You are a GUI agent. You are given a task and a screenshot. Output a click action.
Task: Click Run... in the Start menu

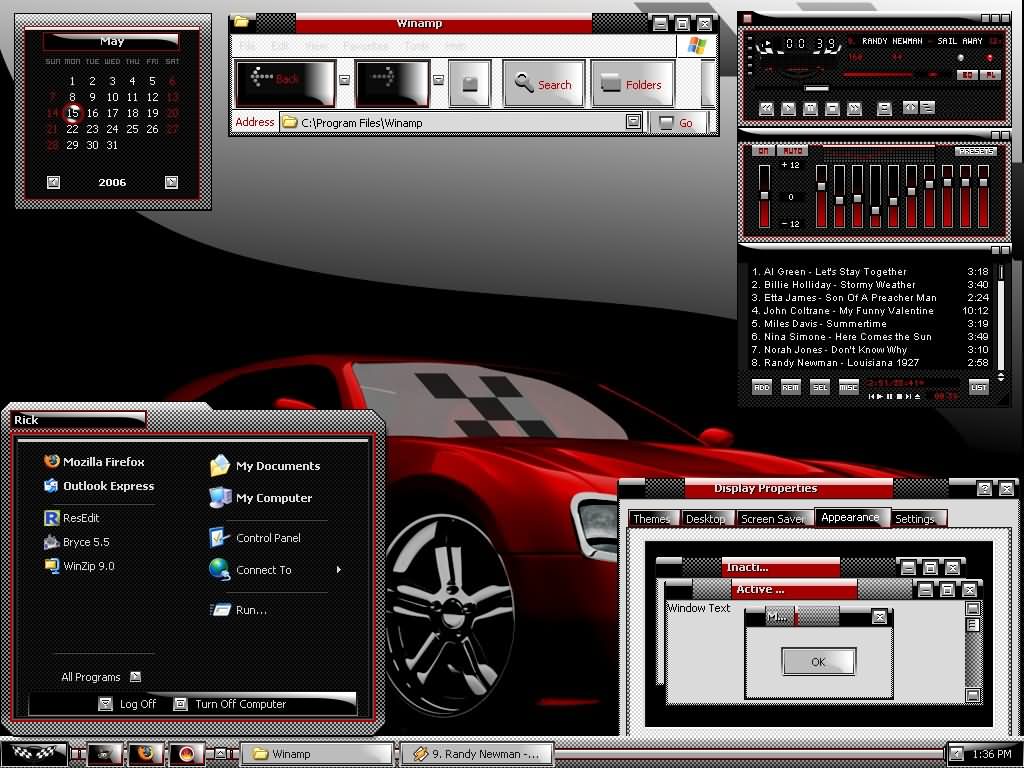(x=238, y=610)
